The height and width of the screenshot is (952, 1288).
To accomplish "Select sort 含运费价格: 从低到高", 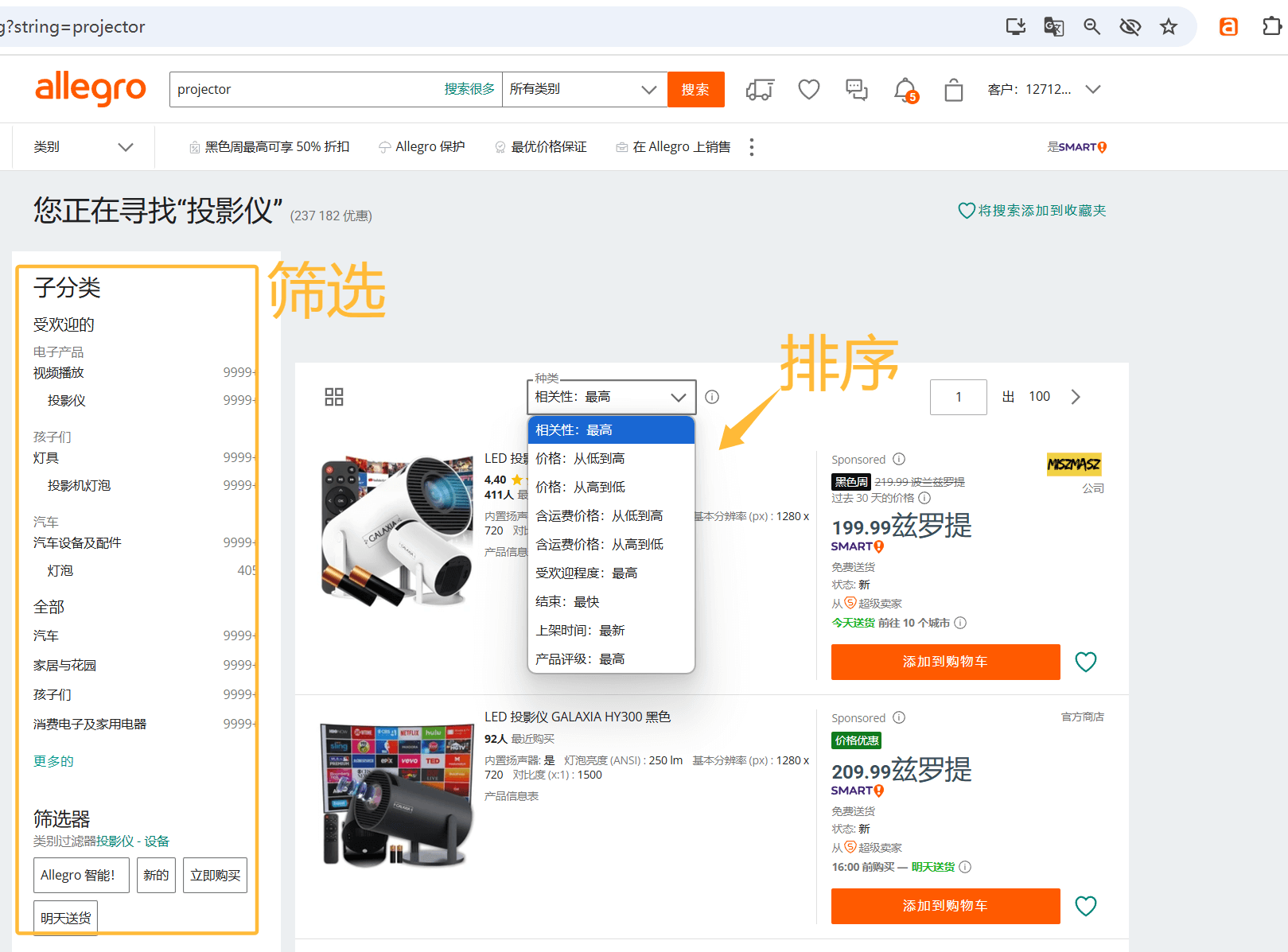I will pos(611,516).
